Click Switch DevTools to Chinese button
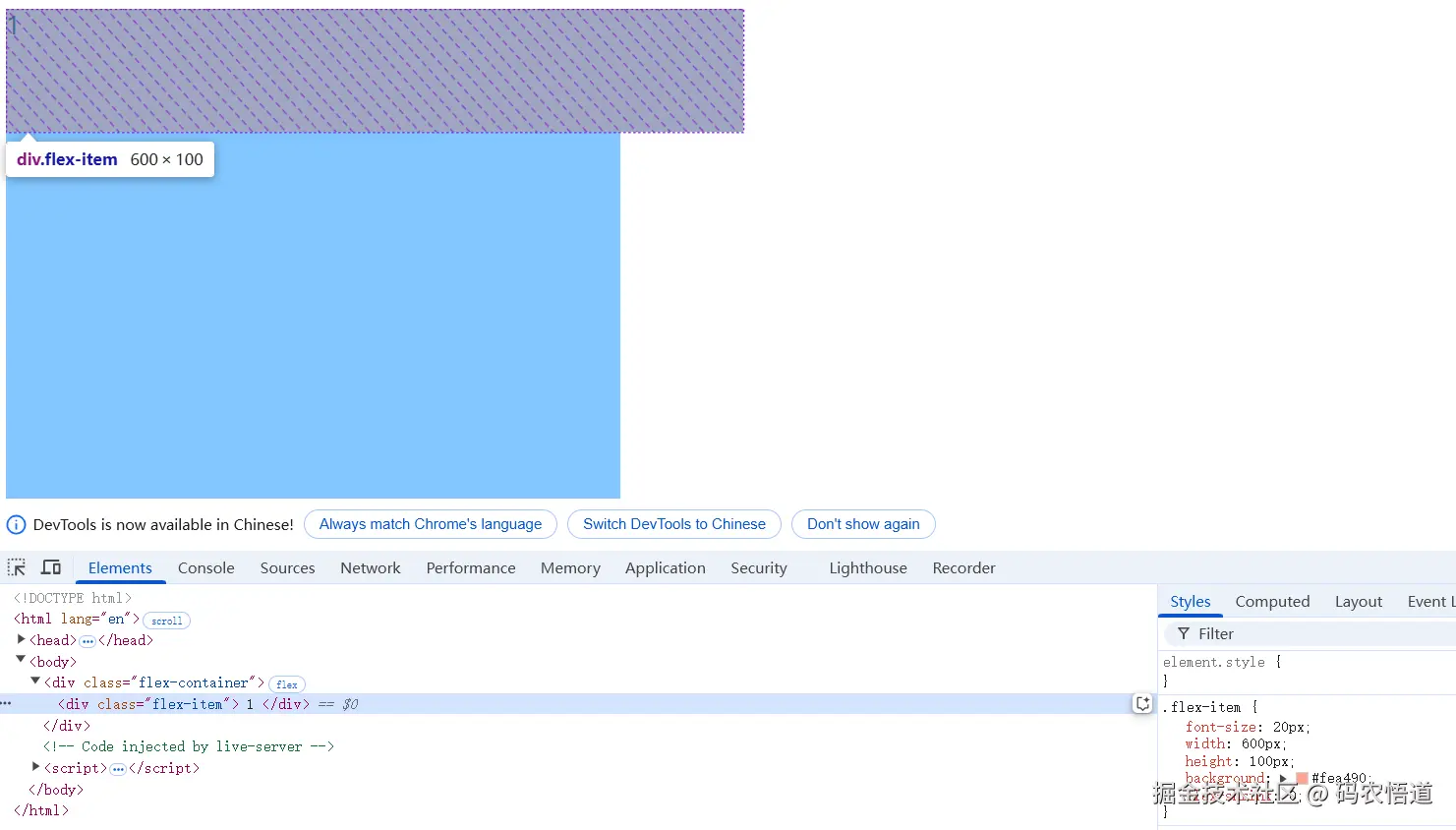The width and height of the screenshot is (1456, 830). pos(674,524)
